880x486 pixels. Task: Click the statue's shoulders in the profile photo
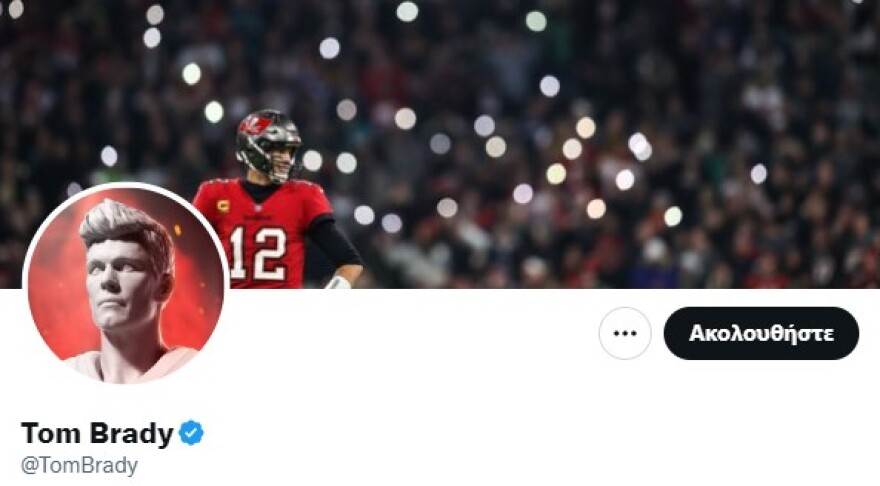tap(132, 364)
